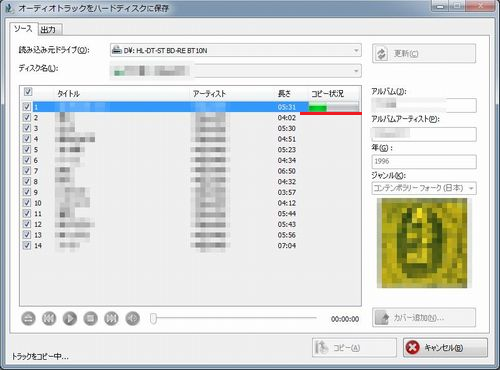Select track row with length 03:57
This screenshot has width=500, height=370.
(191, 192)
